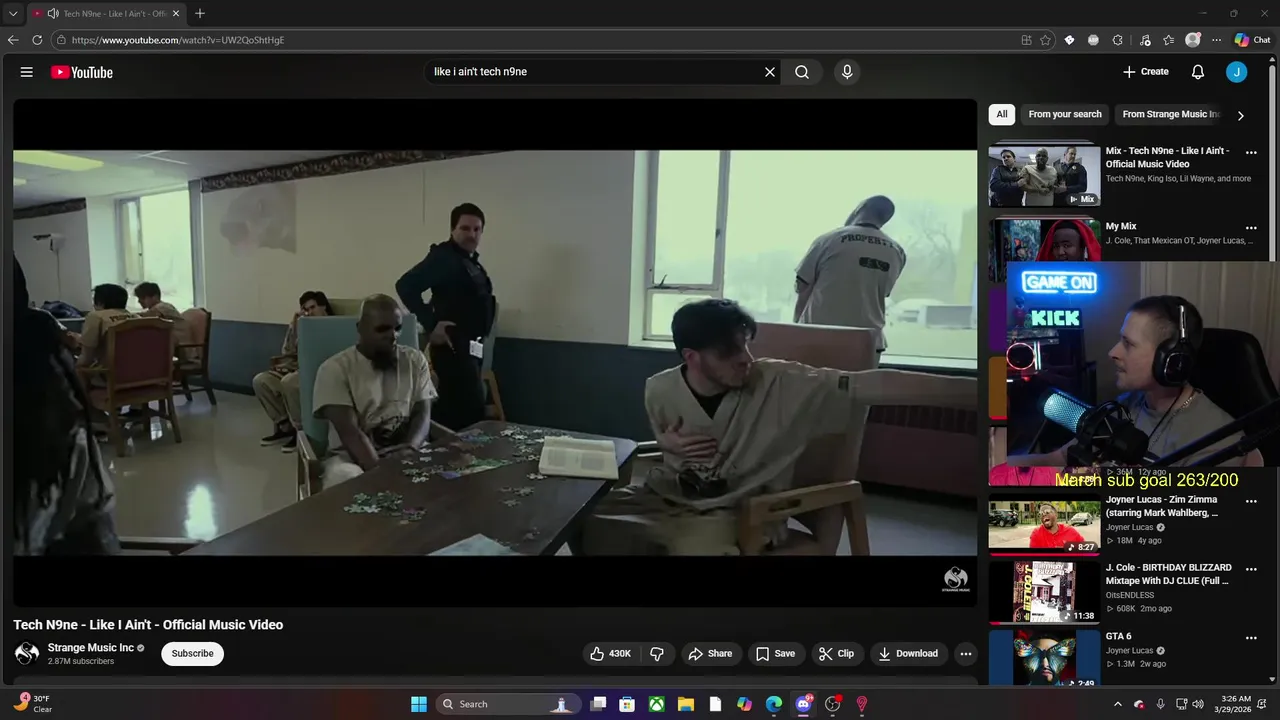1280x720 pixels.
Task: Clip a segment of the video
Action: 836,654
